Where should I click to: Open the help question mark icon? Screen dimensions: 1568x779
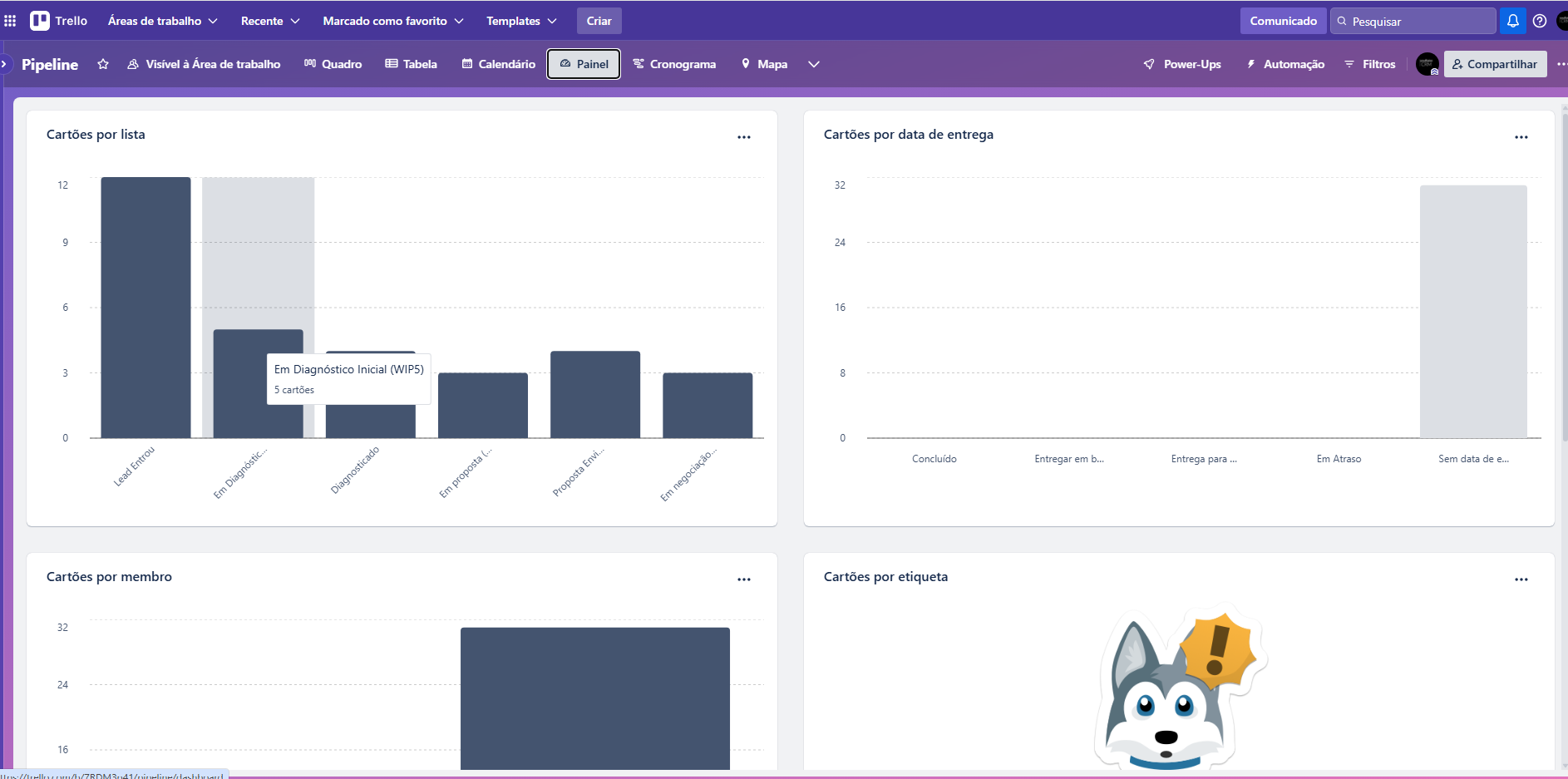point(1540,21)
